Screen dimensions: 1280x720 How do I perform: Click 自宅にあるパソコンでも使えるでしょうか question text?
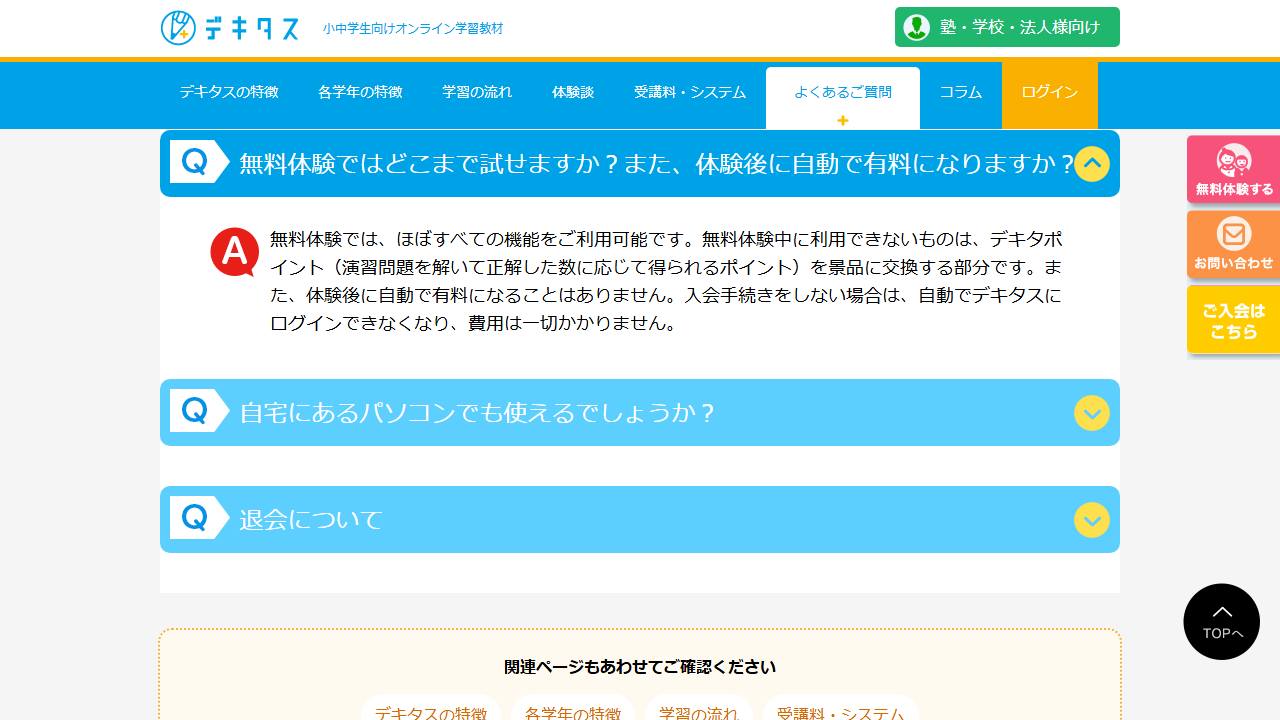(478, 413)
